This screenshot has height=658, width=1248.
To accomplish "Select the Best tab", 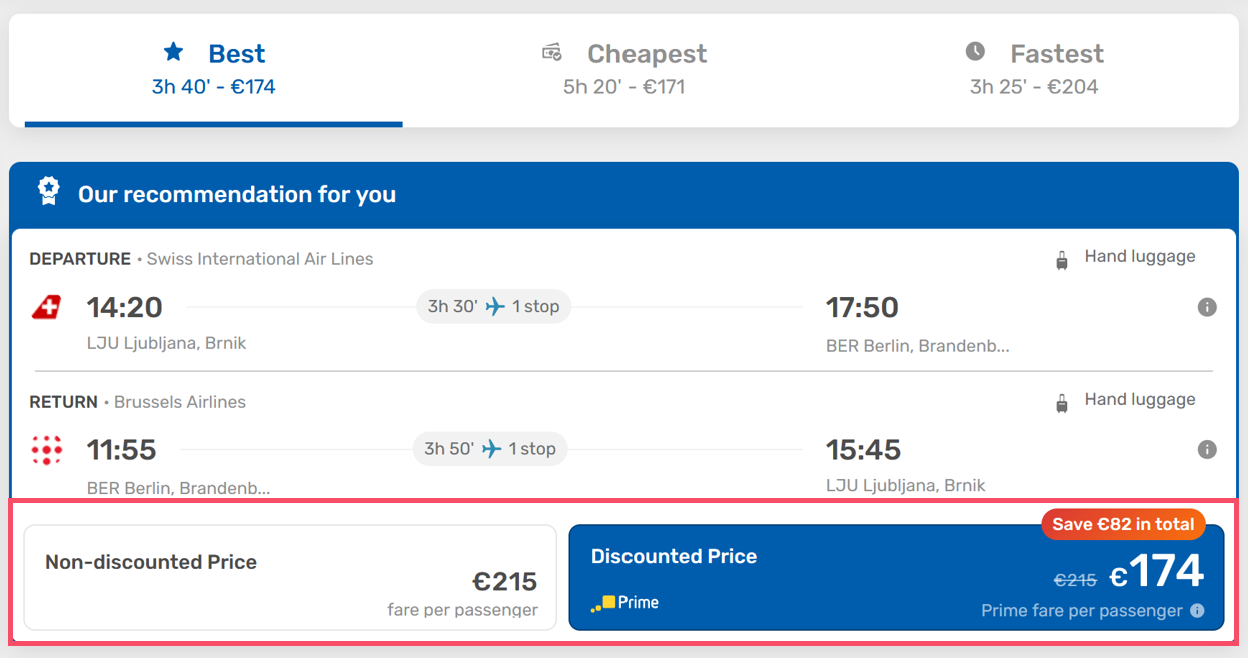I will [213, 69].
